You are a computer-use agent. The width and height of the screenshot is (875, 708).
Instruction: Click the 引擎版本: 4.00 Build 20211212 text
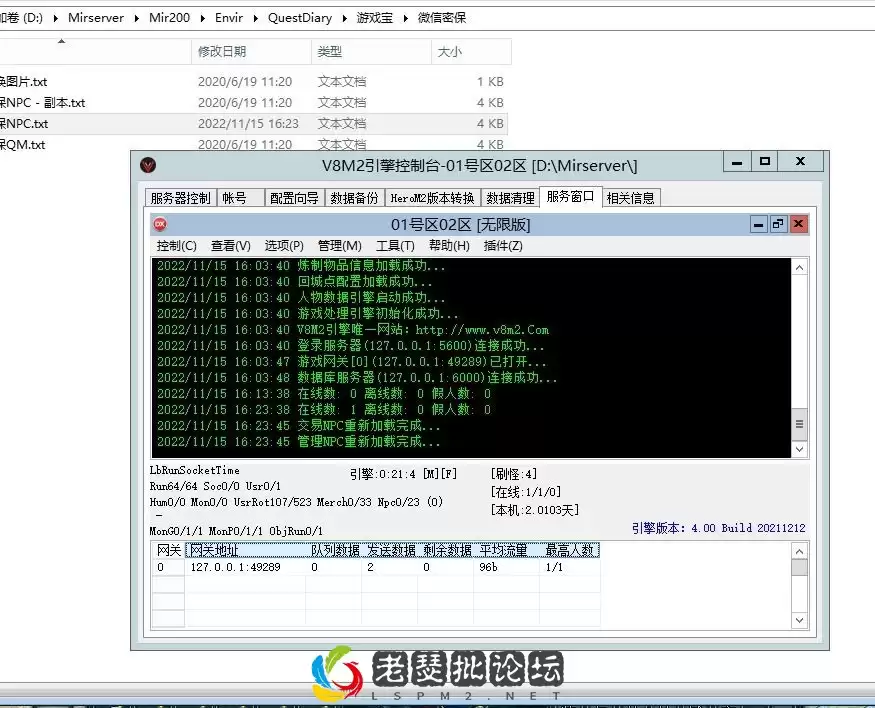coord(719,528)
